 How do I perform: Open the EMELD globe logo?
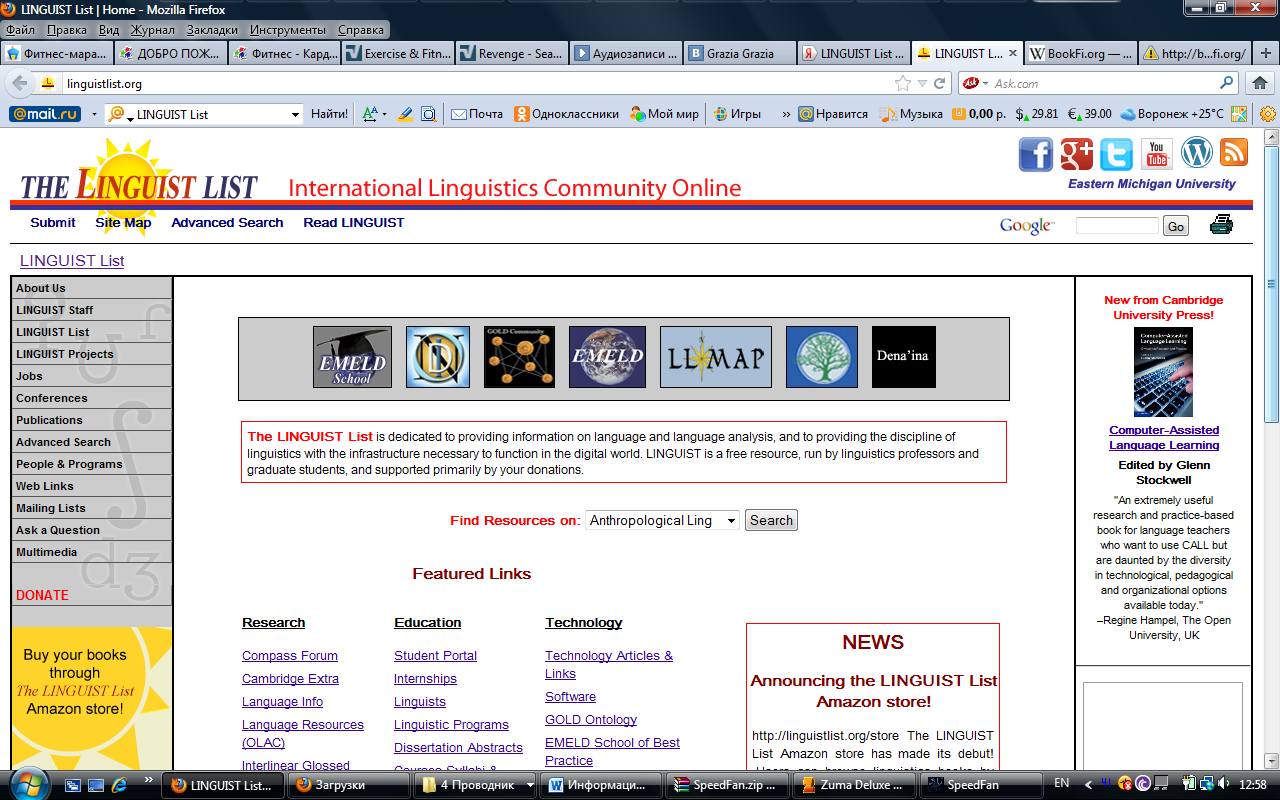pos(607,357)
